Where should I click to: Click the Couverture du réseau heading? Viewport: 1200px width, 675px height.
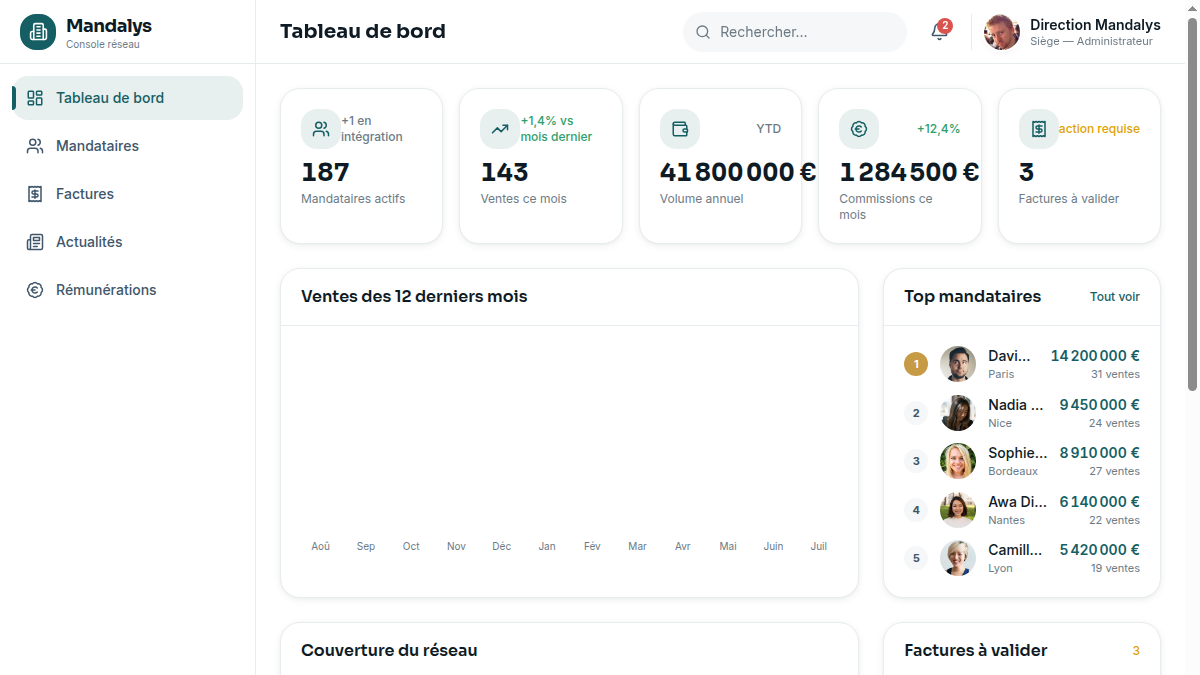[389, 651]
